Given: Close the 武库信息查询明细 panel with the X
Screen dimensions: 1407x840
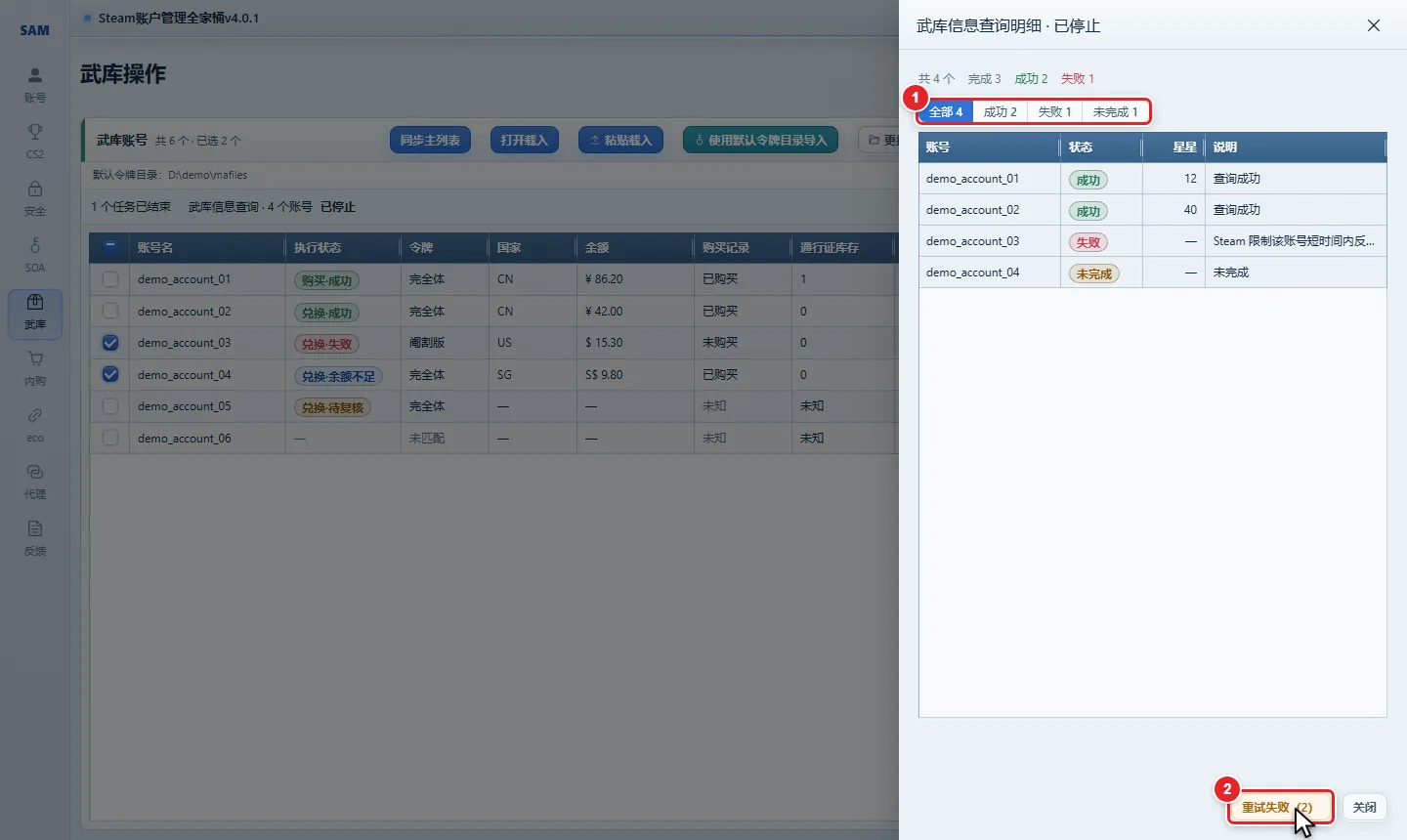Looking at the screenshot, I should (1374, 25).
